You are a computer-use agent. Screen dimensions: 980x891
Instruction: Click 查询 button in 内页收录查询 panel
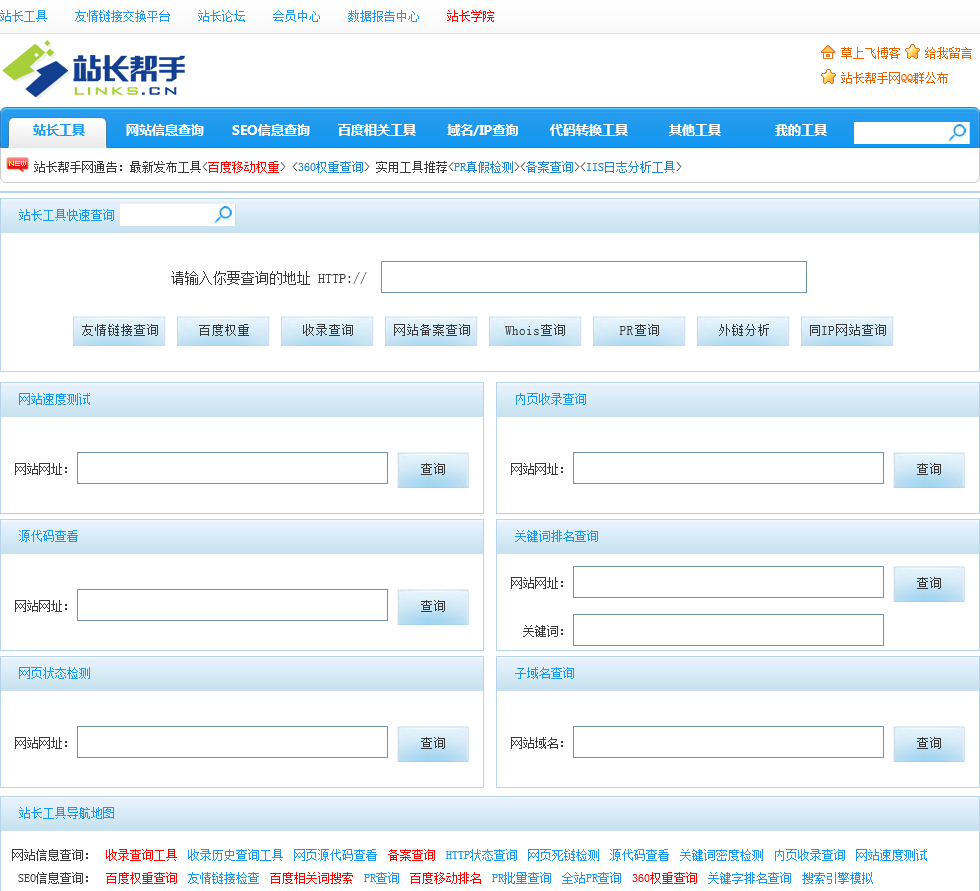(x=929, y=469)
